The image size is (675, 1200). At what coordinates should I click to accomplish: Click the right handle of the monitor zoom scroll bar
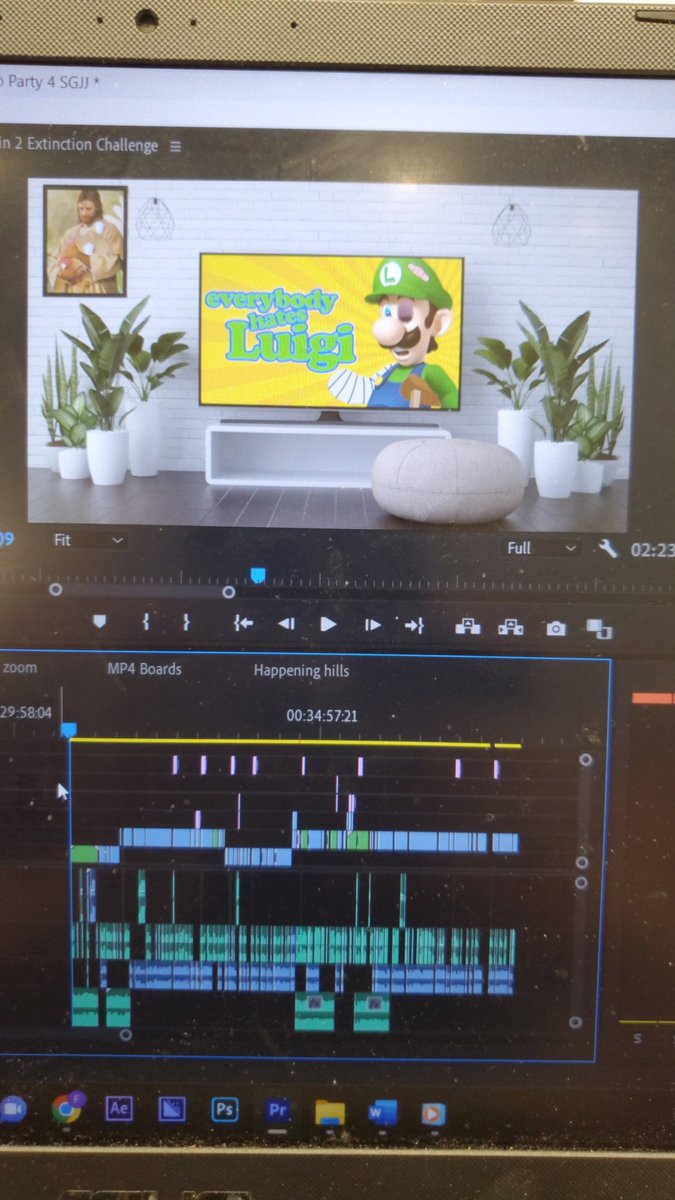(228, 592)
